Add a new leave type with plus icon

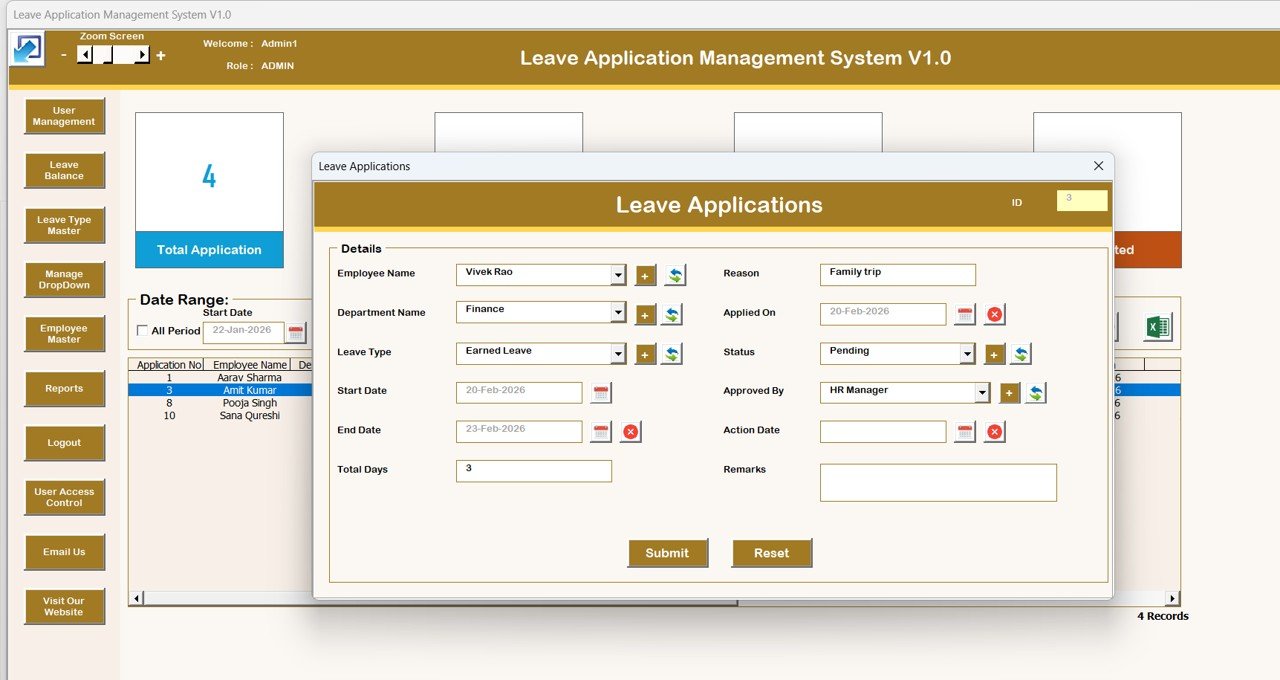pyautogui.click(x=645, y=353)
